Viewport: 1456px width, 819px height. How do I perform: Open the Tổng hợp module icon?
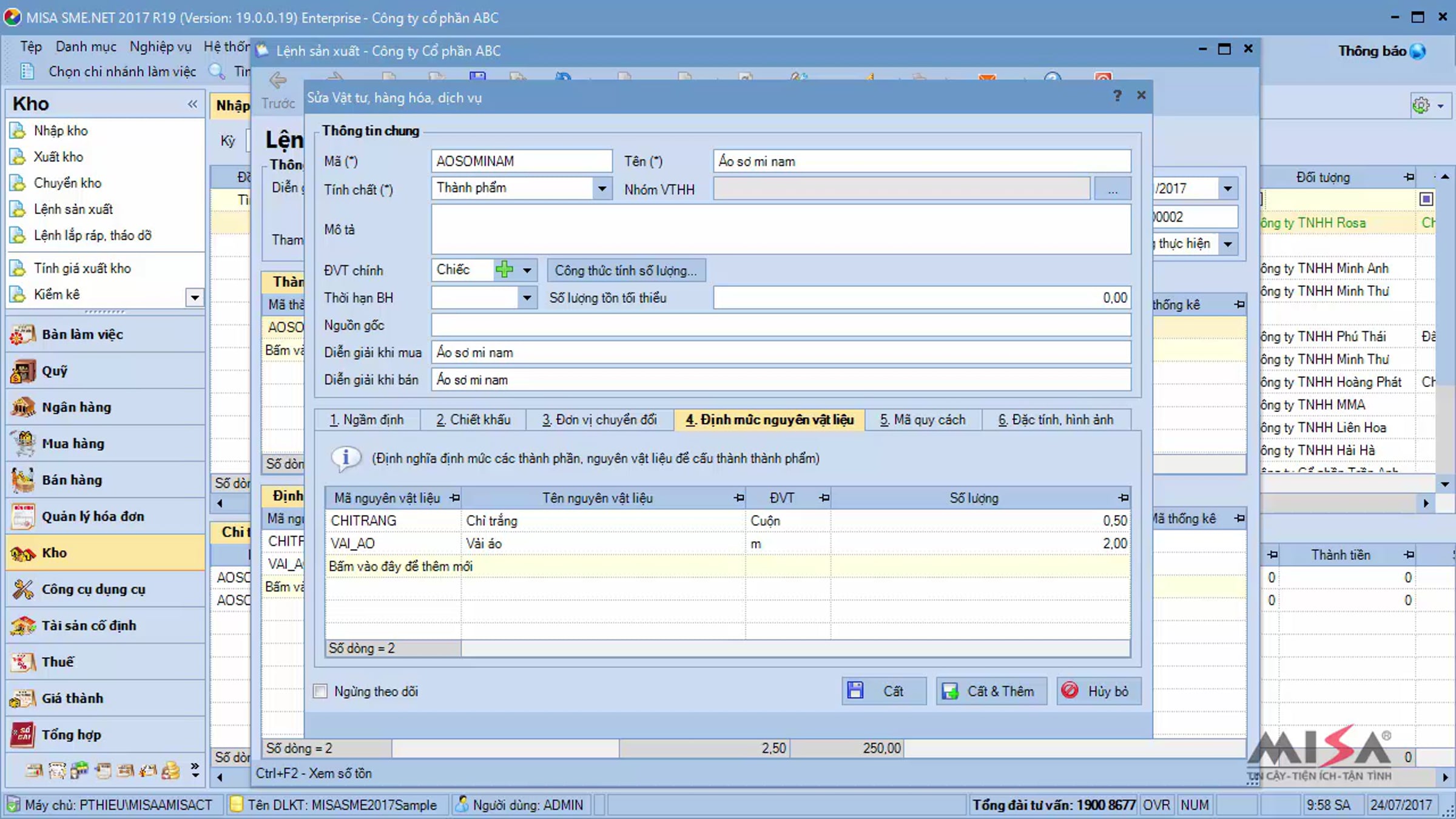(x=23, y=735)
